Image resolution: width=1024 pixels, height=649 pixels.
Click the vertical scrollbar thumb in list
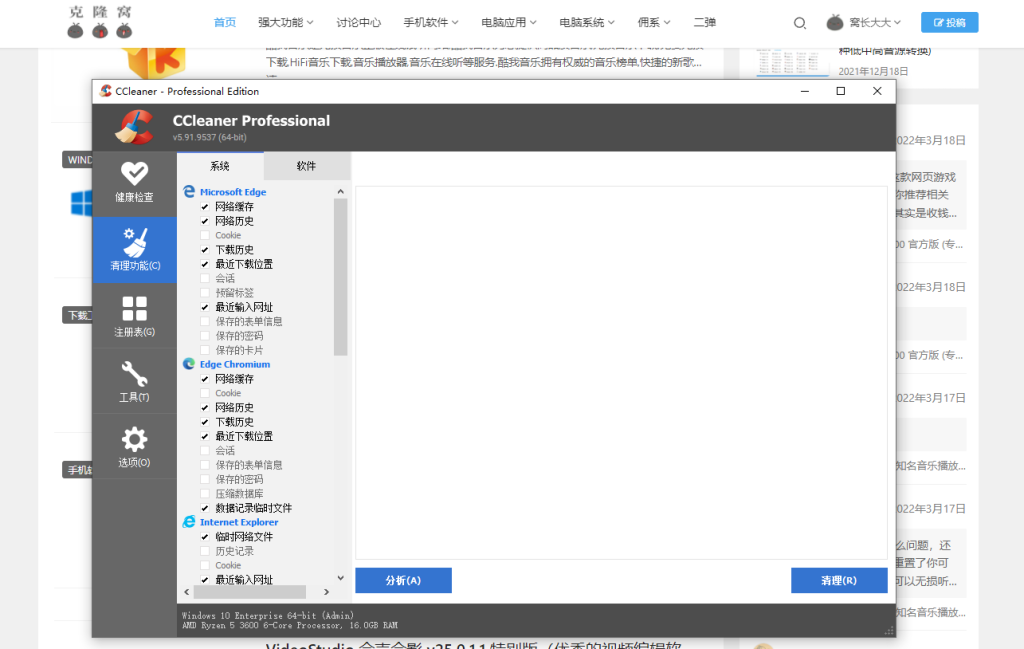pos(340,277)
